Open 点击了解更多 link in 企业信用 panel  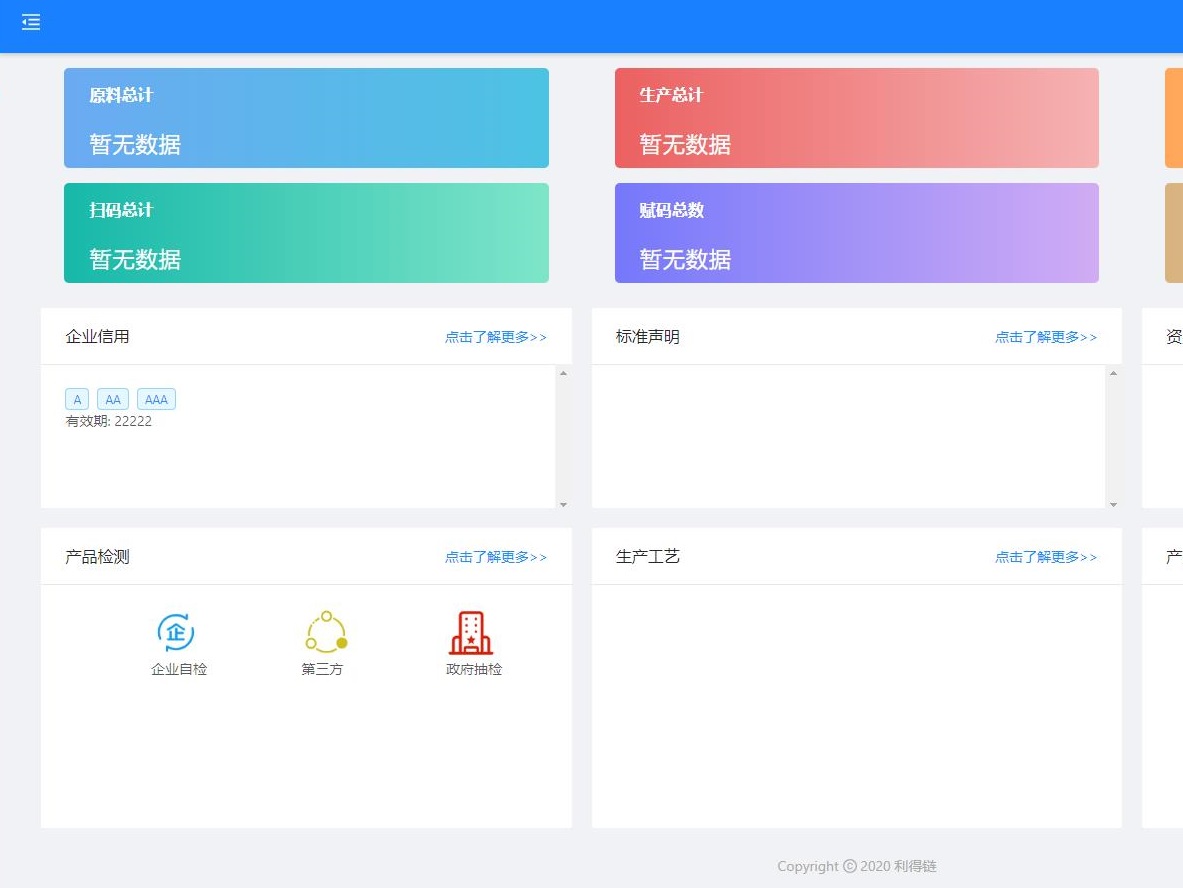[495, 337]
